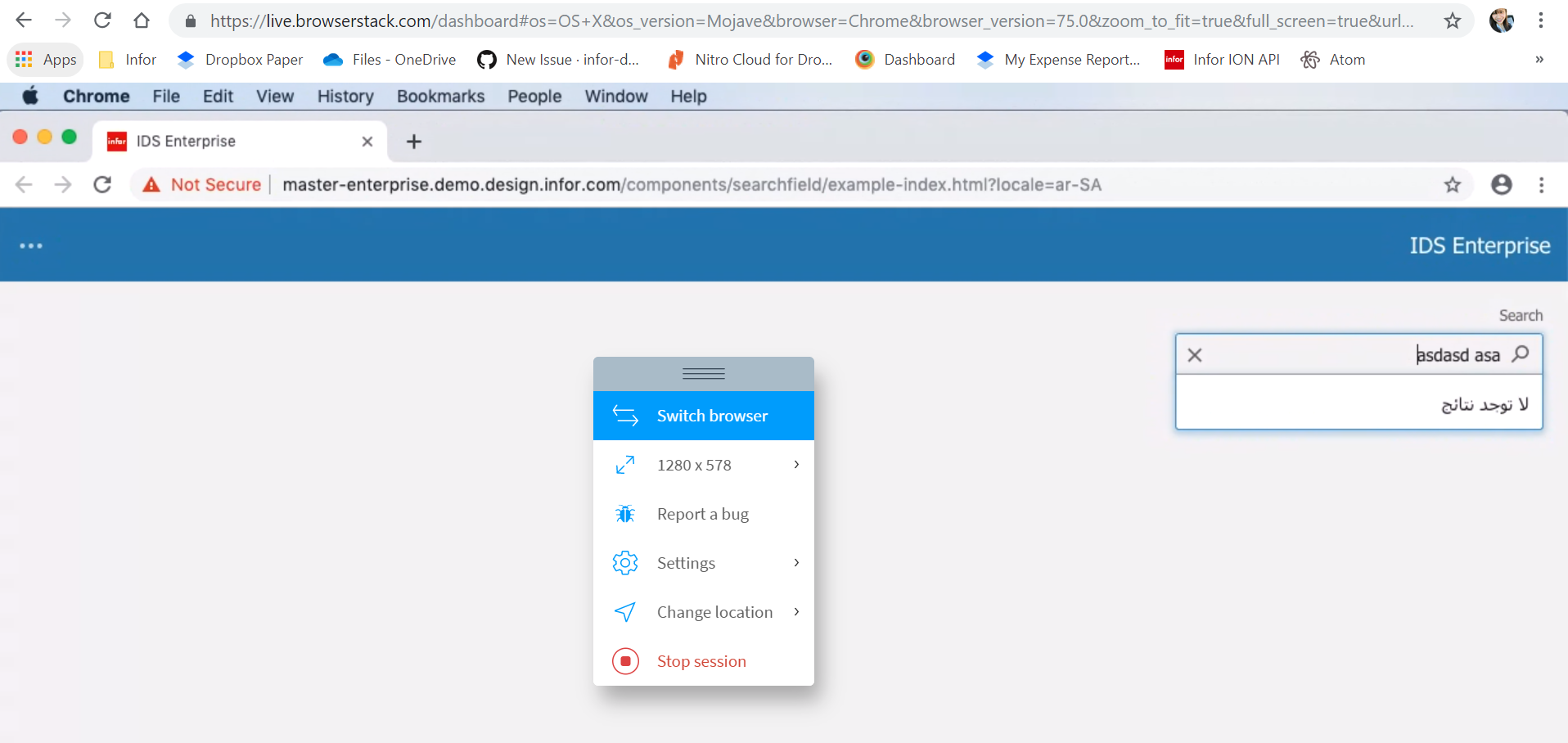Bookmark the inner page with star icon
The width and height of the screenshot is (1568, 743).
(1453, 185)
